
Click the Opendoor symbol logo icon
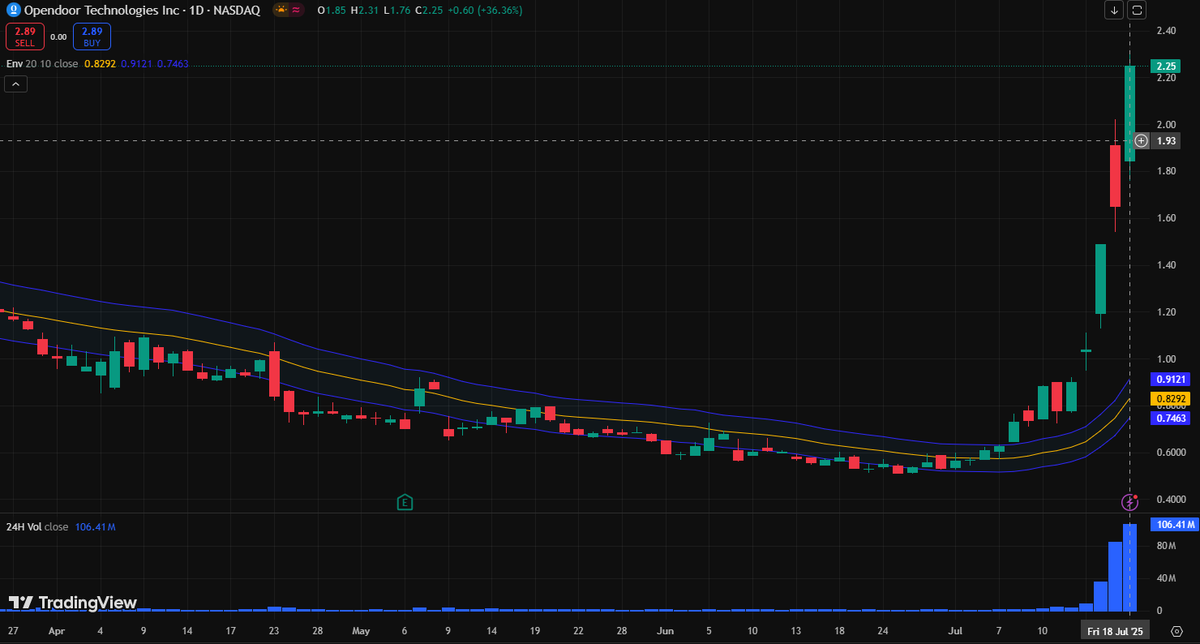pyautogui.click(x=13, y=10)
